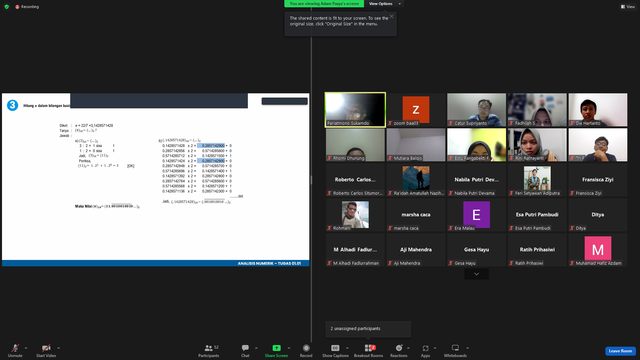
Task: Click the number 3 badge on shared slide
Action: click(x=12, y=105)
